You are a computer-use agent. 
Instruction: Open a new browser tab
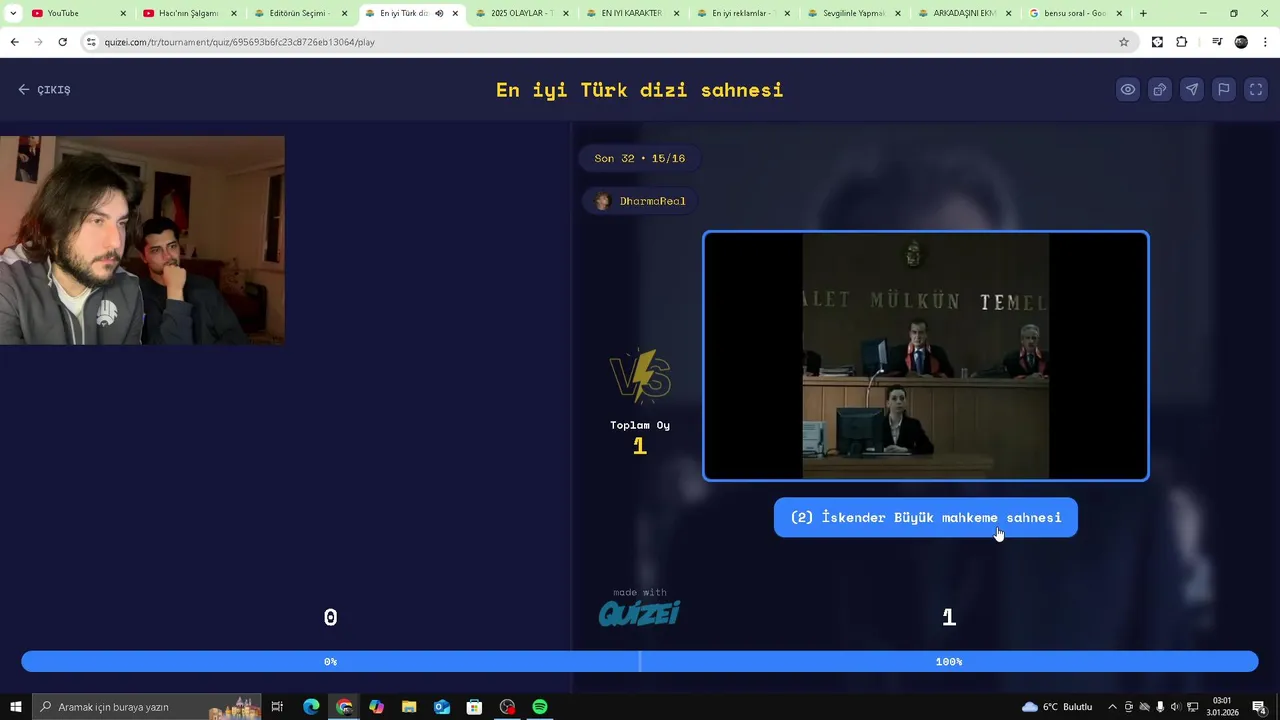click(x=1143, y=13)
